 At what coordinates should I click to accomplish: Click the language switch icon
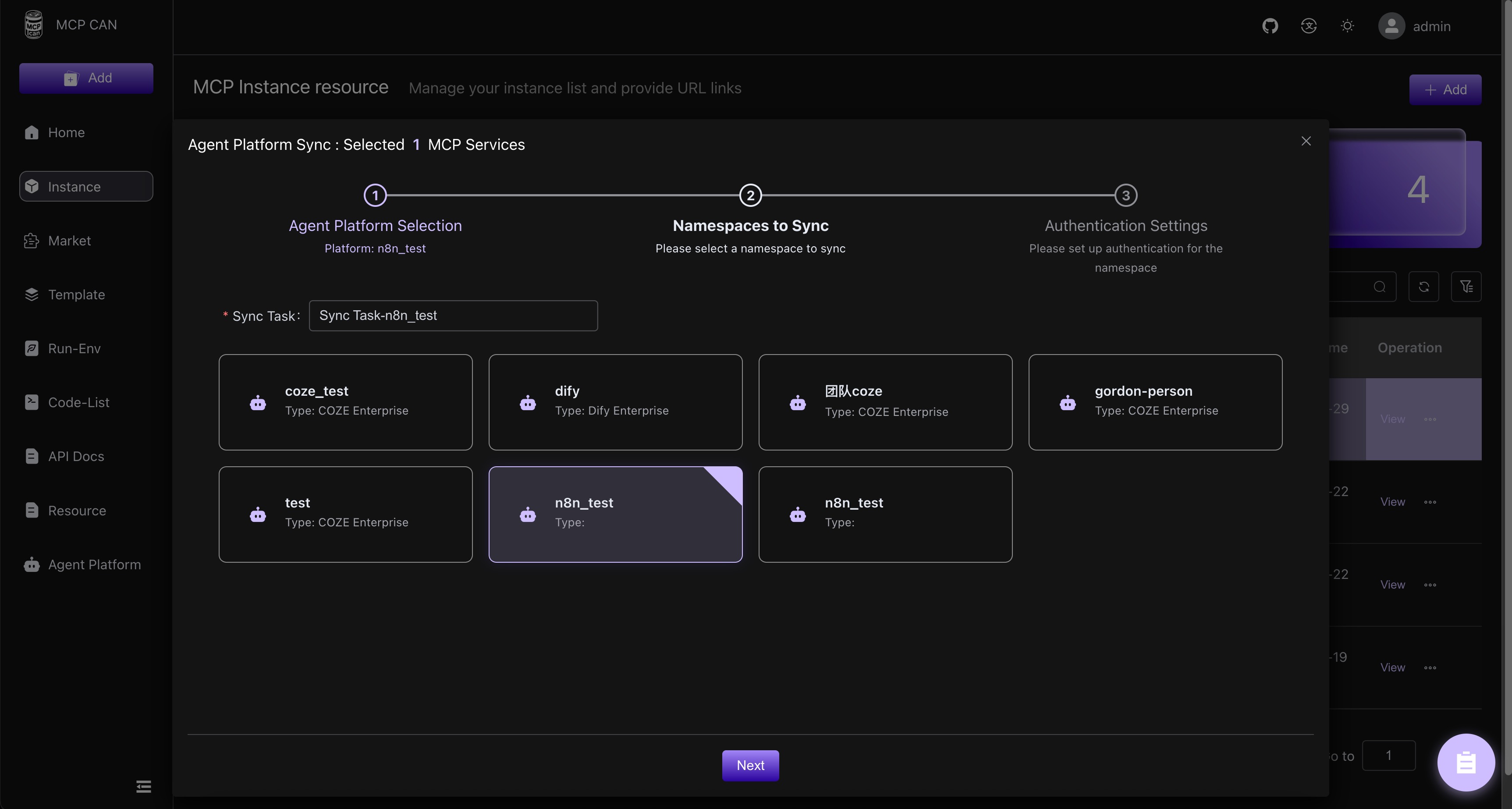[1308, 26]
